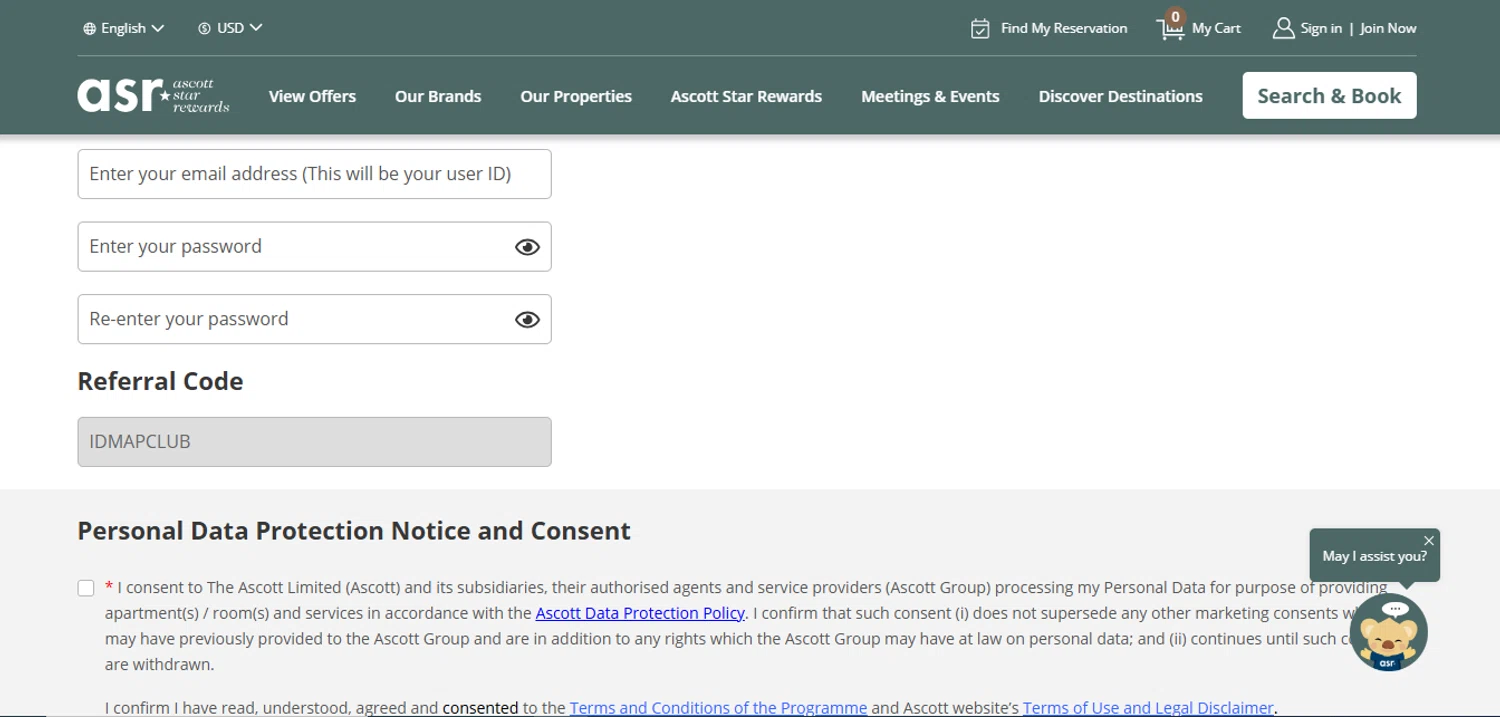The width and height of the screenshot is (1500, 717).
Task: Click the Ascott Star Rewards logo
Action: (x=153, y=95)
